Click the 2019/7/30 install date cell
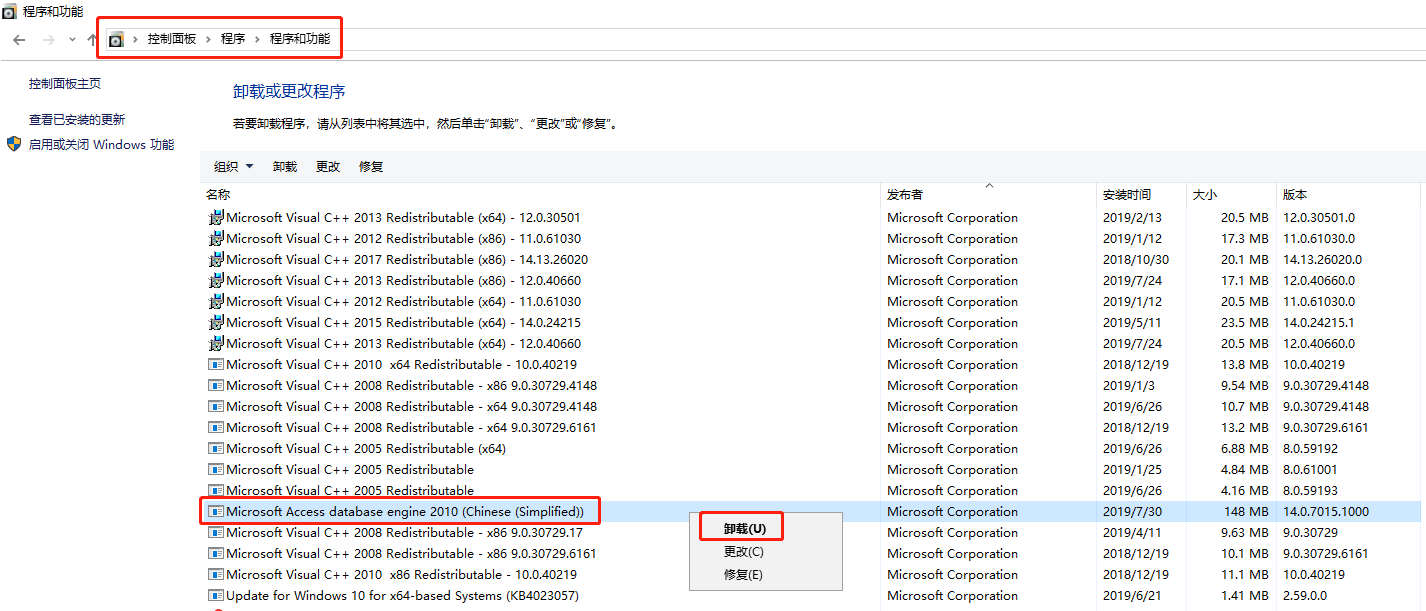Viewport: 1426px width, 611px height. click(x=1132, y=511)
